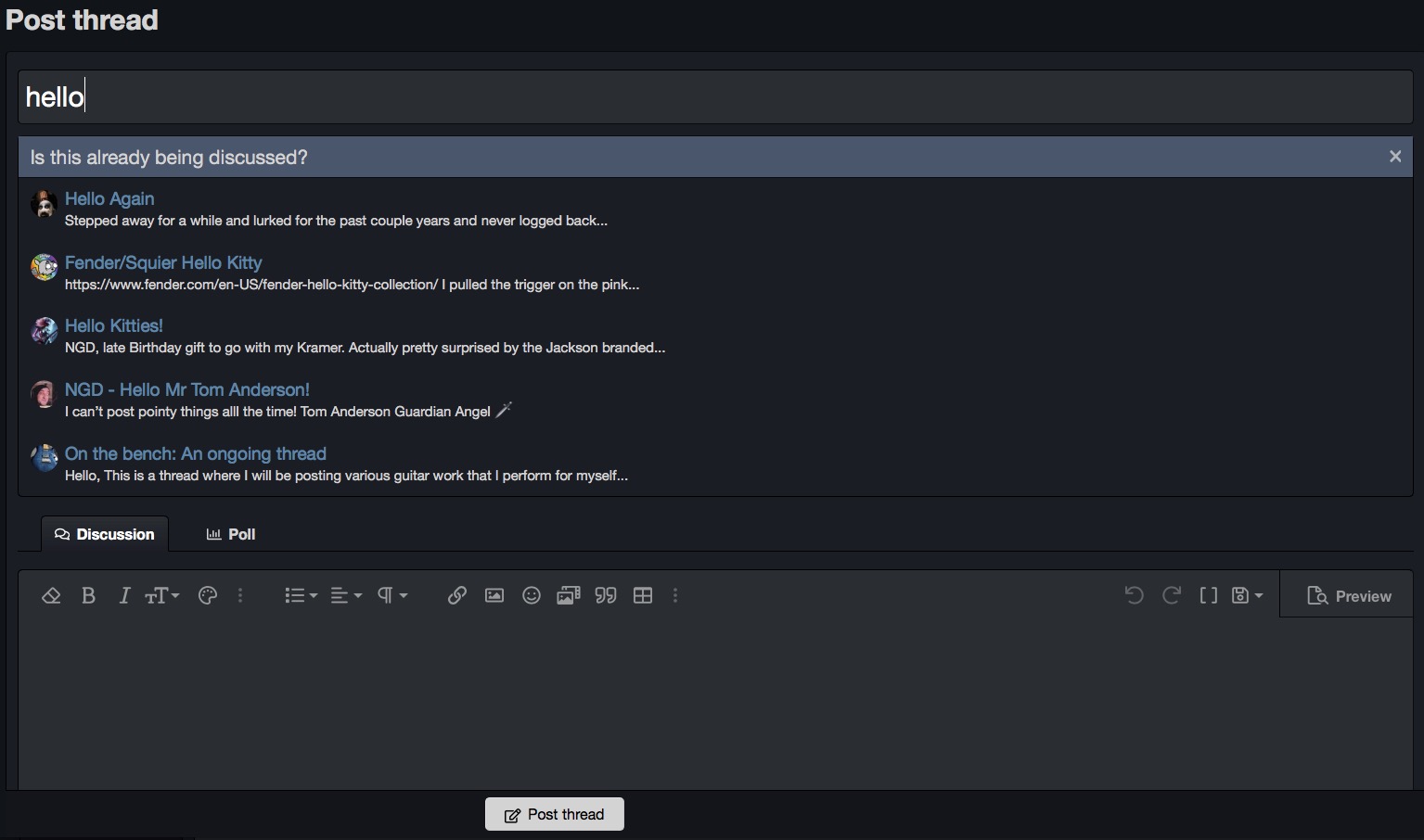Expand the list options dropdown
The width and height of the screenshot is (1424, 840).
[x=301, y=596]
